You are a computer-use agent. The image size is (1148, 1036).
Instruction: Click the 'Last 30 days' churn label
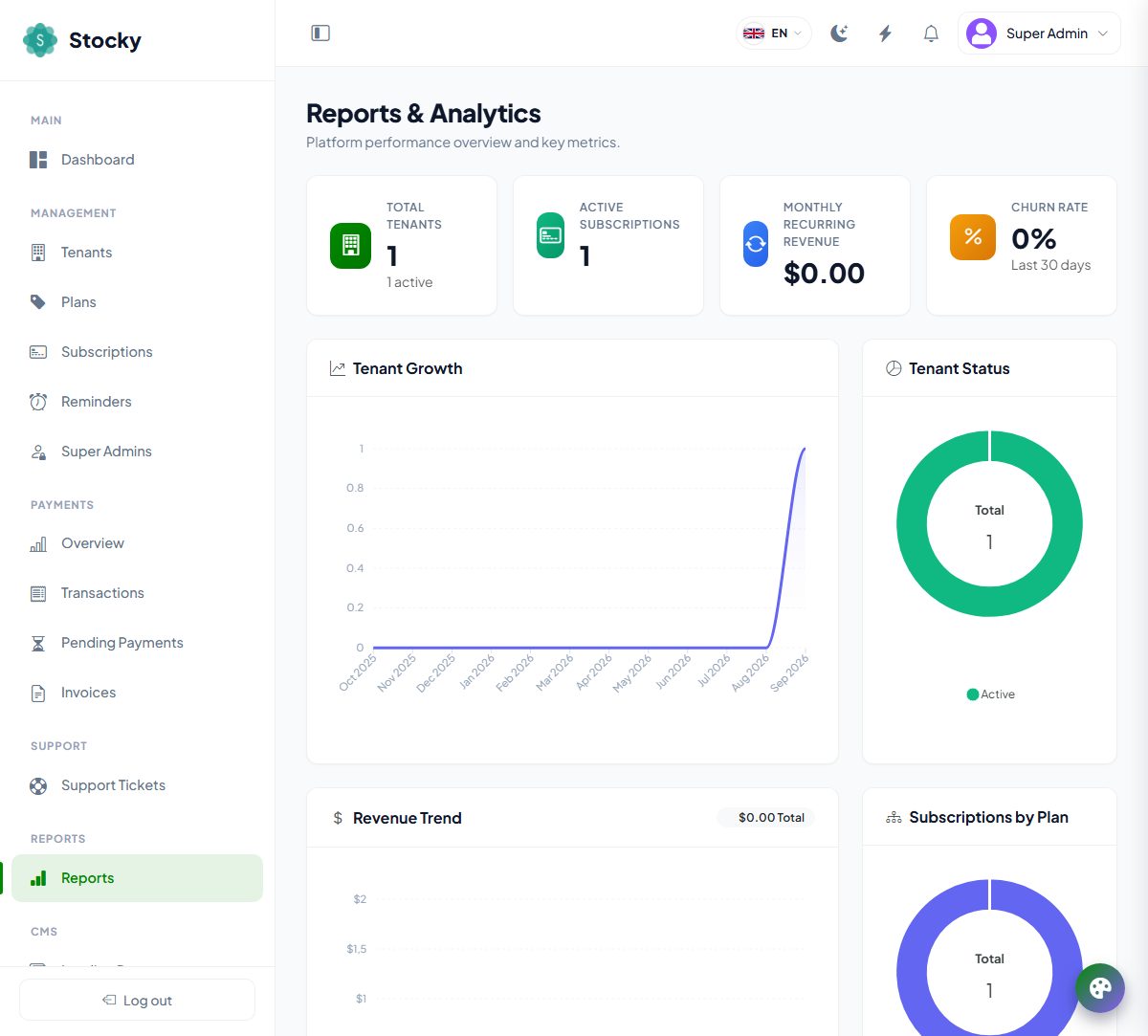(1050, 265)
